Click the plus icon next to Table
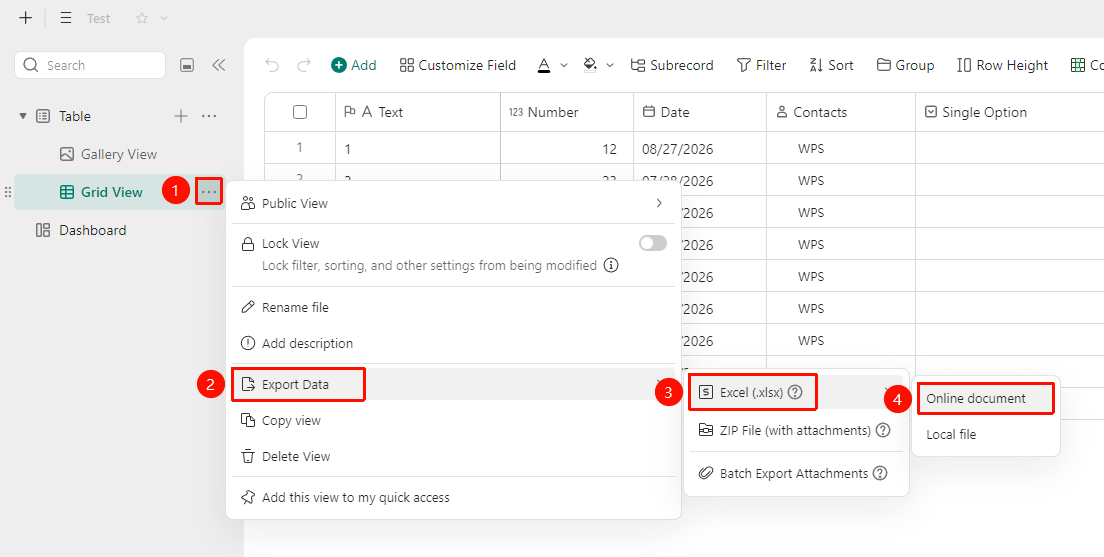The image size is (1104, 557). coord(181,116)
